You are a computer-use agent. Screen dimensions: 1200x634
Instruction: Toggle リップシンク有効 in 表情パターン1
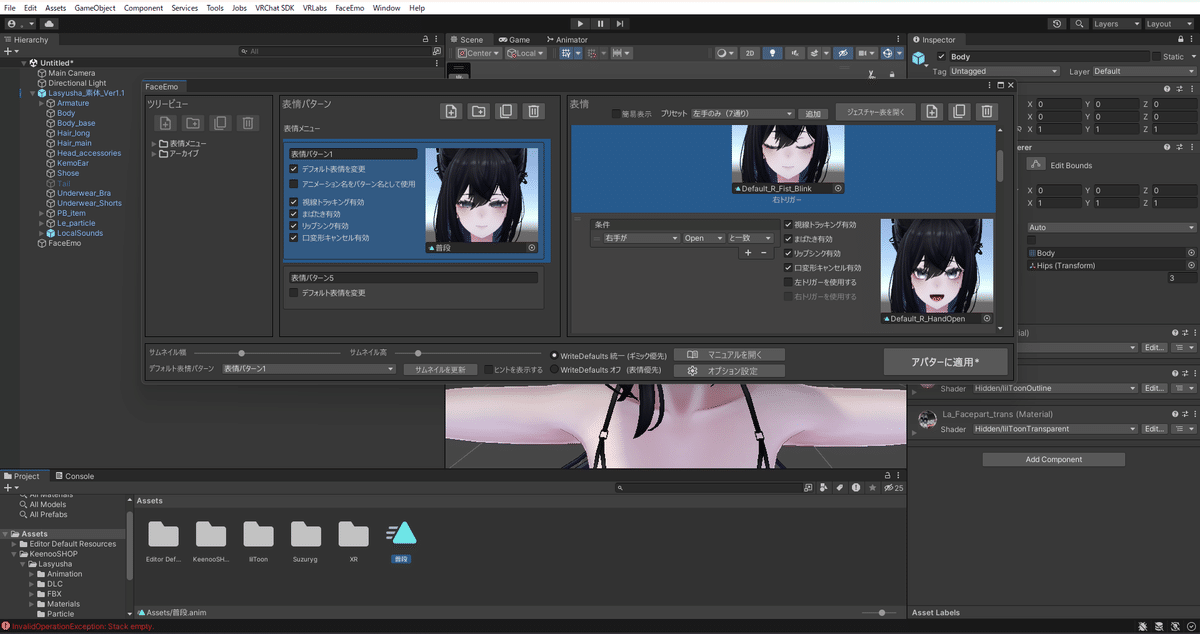[x=294, y=226]
